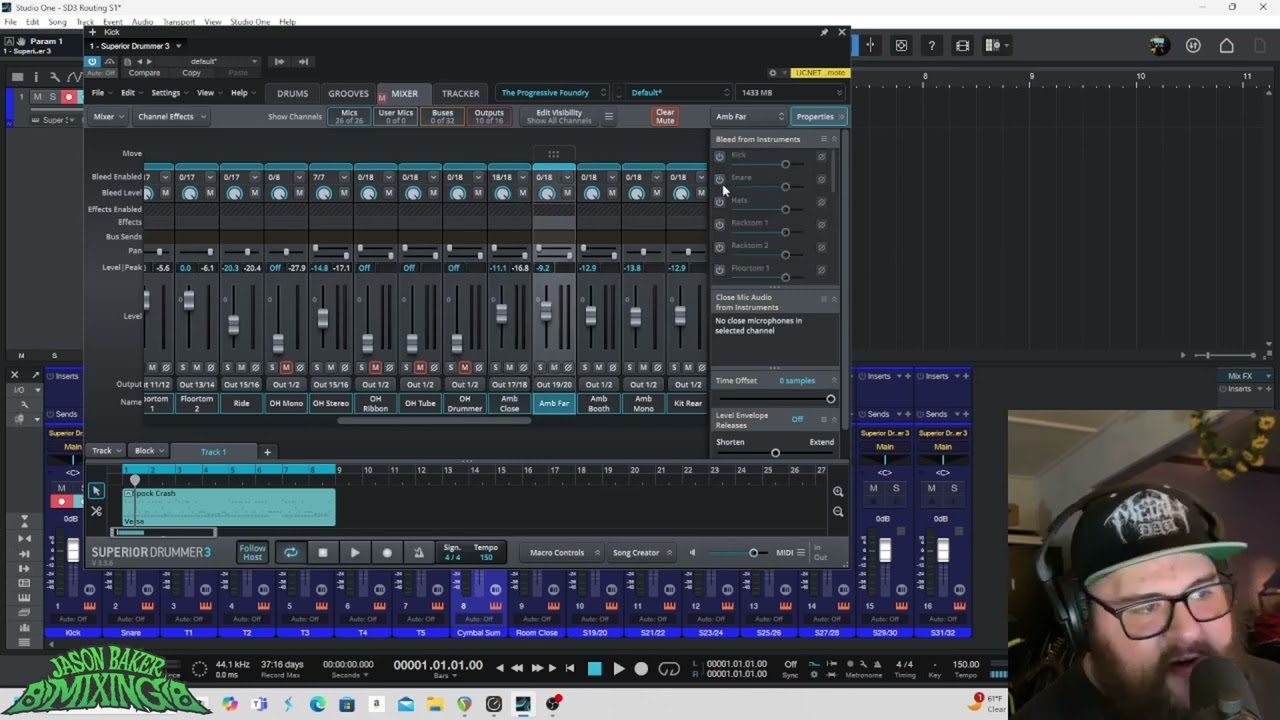The image size is (1280, 720).
Task: Zoom out on the Superior Drummer song track
Action: [x=838, y=512]
